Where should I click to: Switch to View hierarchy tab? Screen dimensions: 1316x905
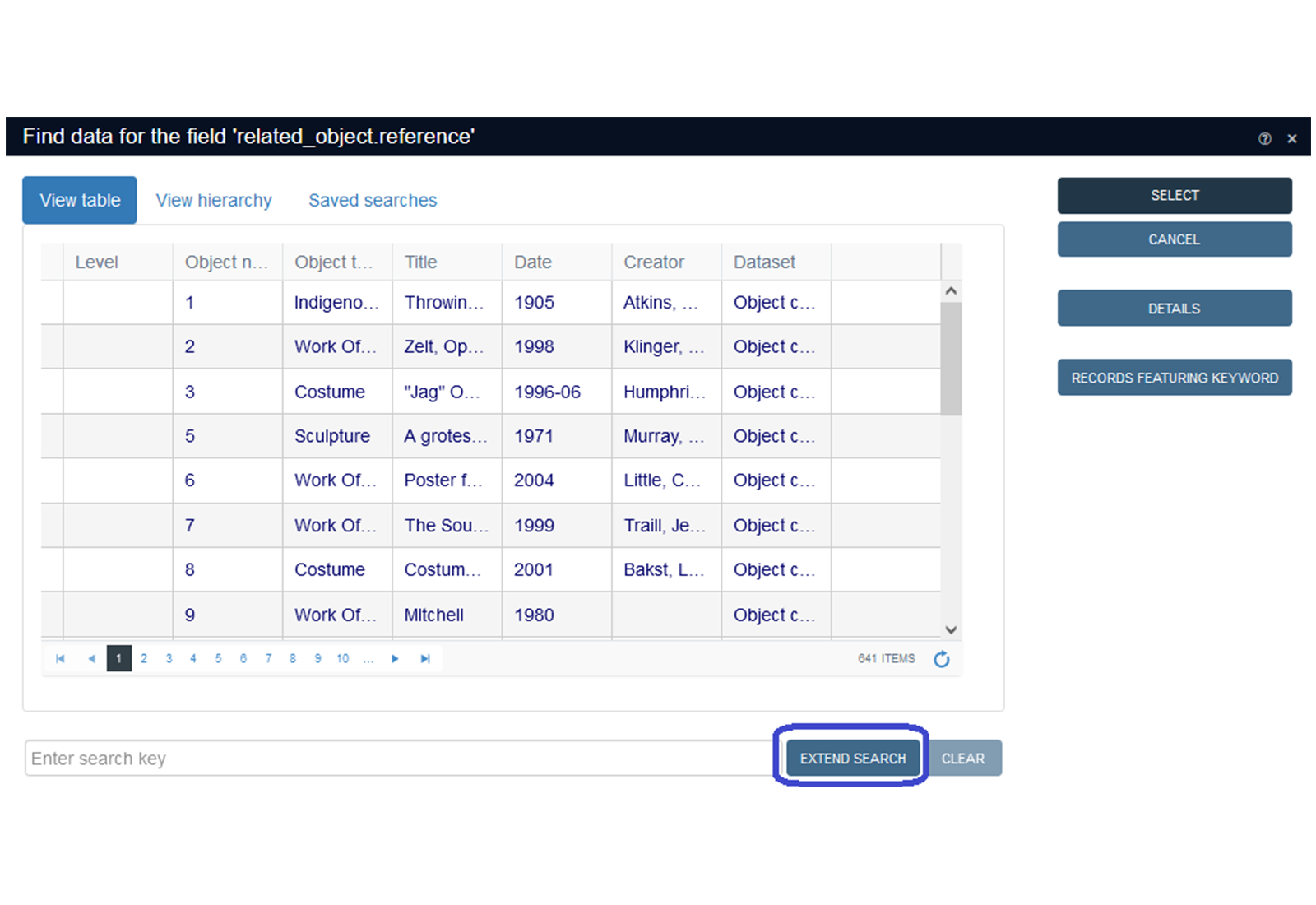214,201
